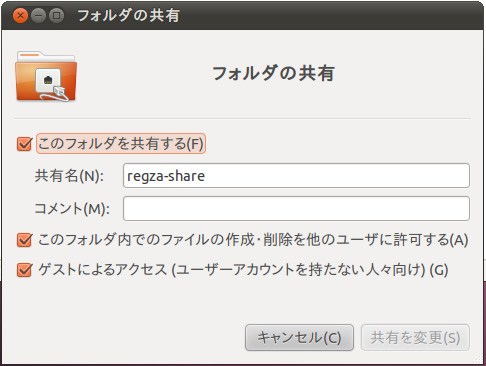This screenshot has width=486, height=366.
Task: Click the resize grip at dialog corner
Action: 478,359
